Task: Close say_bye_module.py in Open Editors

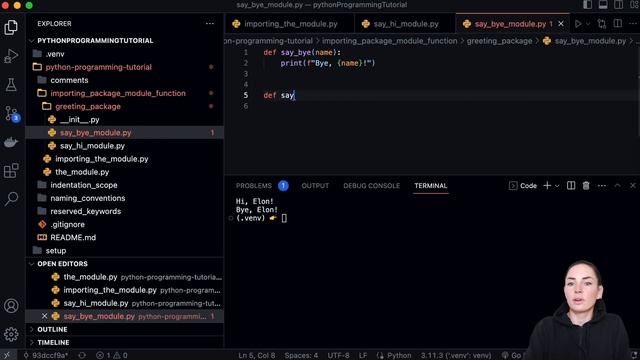Action: click(44, 316)
